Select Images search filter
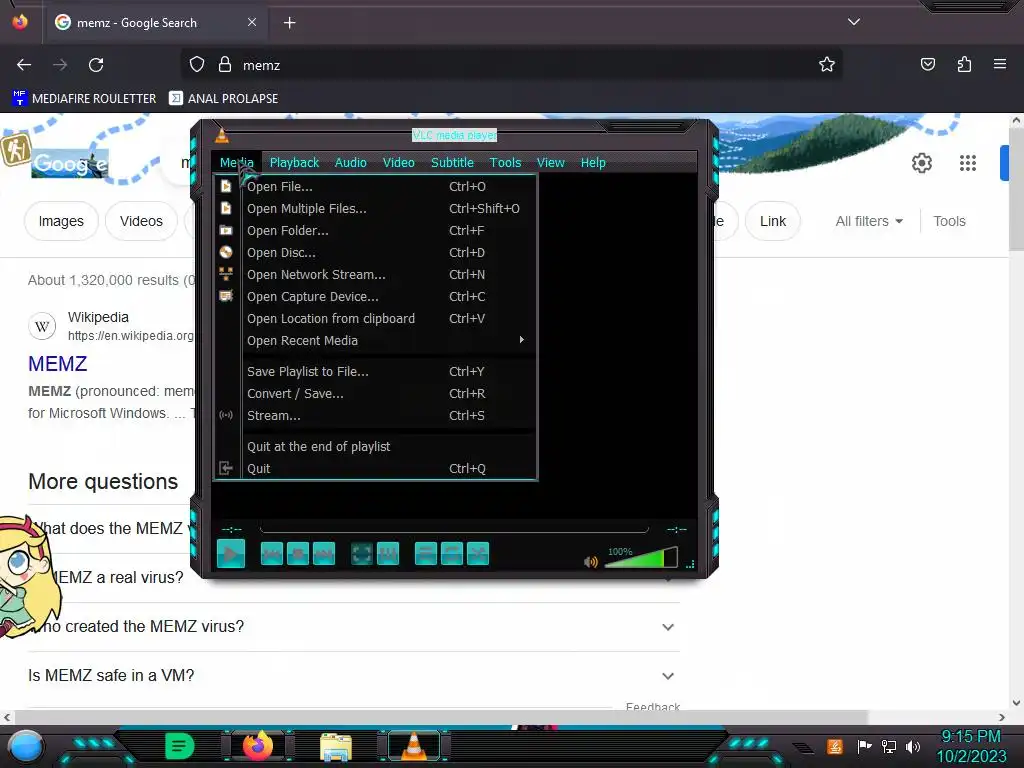The image size is (1024, 768). click(61, 221)
